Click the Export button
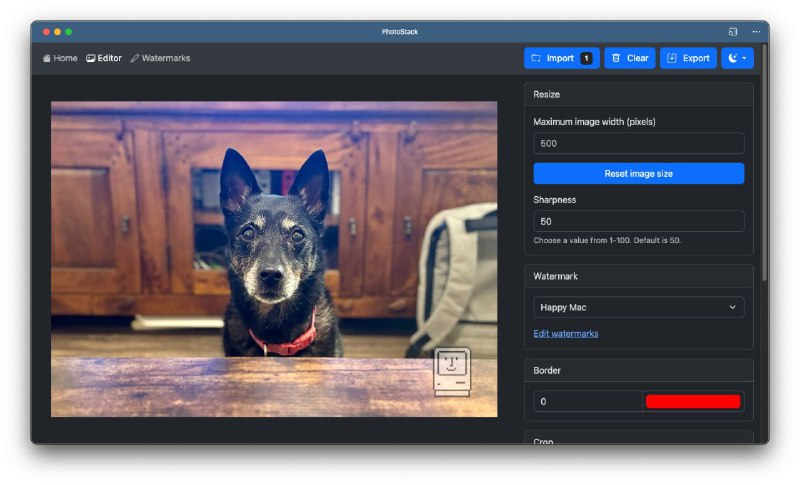This screenshot has height=485, width=800. pyautogui.click(x=688, y=58)
